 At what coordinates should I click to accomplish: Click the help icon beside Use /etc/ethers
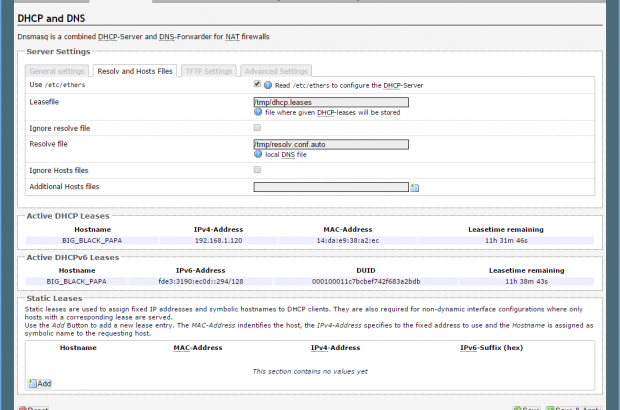269,86
